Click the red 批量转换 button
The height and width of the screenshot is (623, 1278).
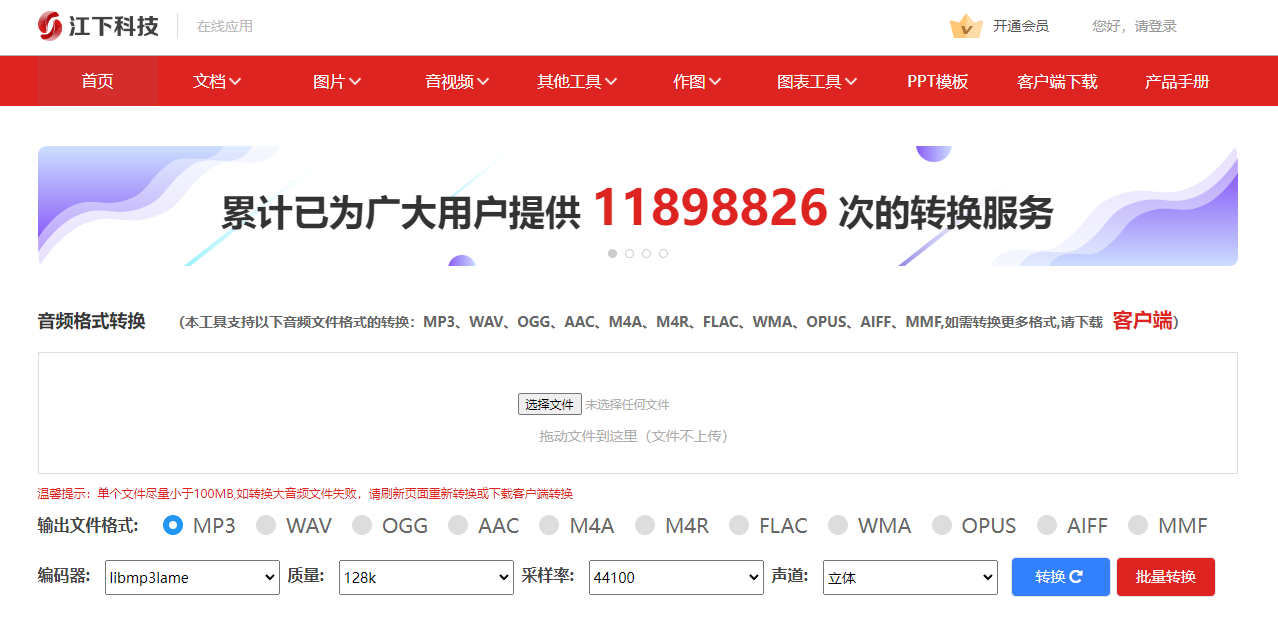point(1165,577)
